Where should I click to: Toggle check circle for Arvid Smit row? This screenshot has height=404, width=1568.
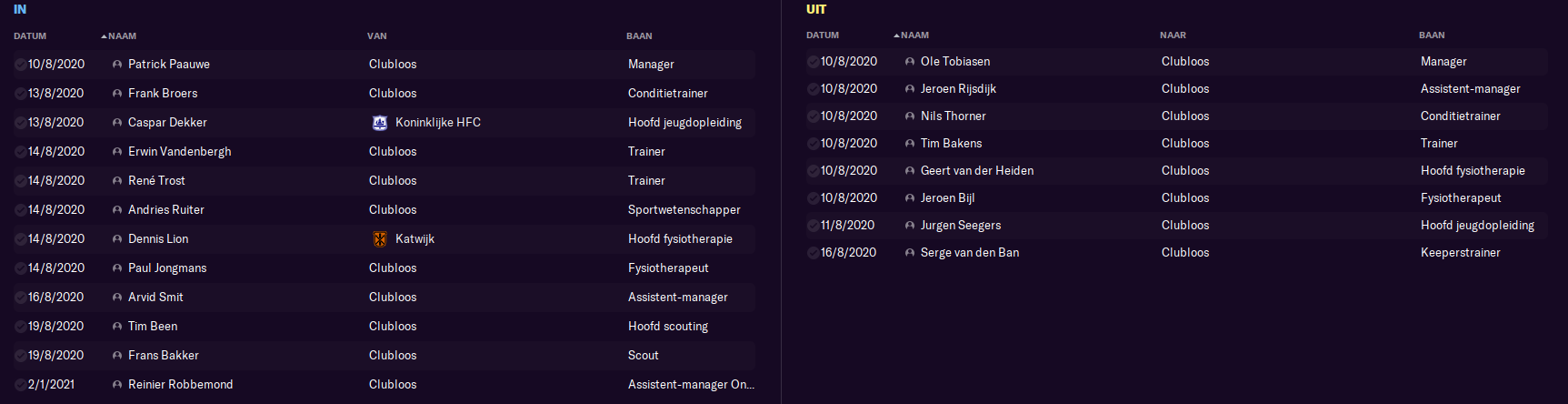point(20,298)
